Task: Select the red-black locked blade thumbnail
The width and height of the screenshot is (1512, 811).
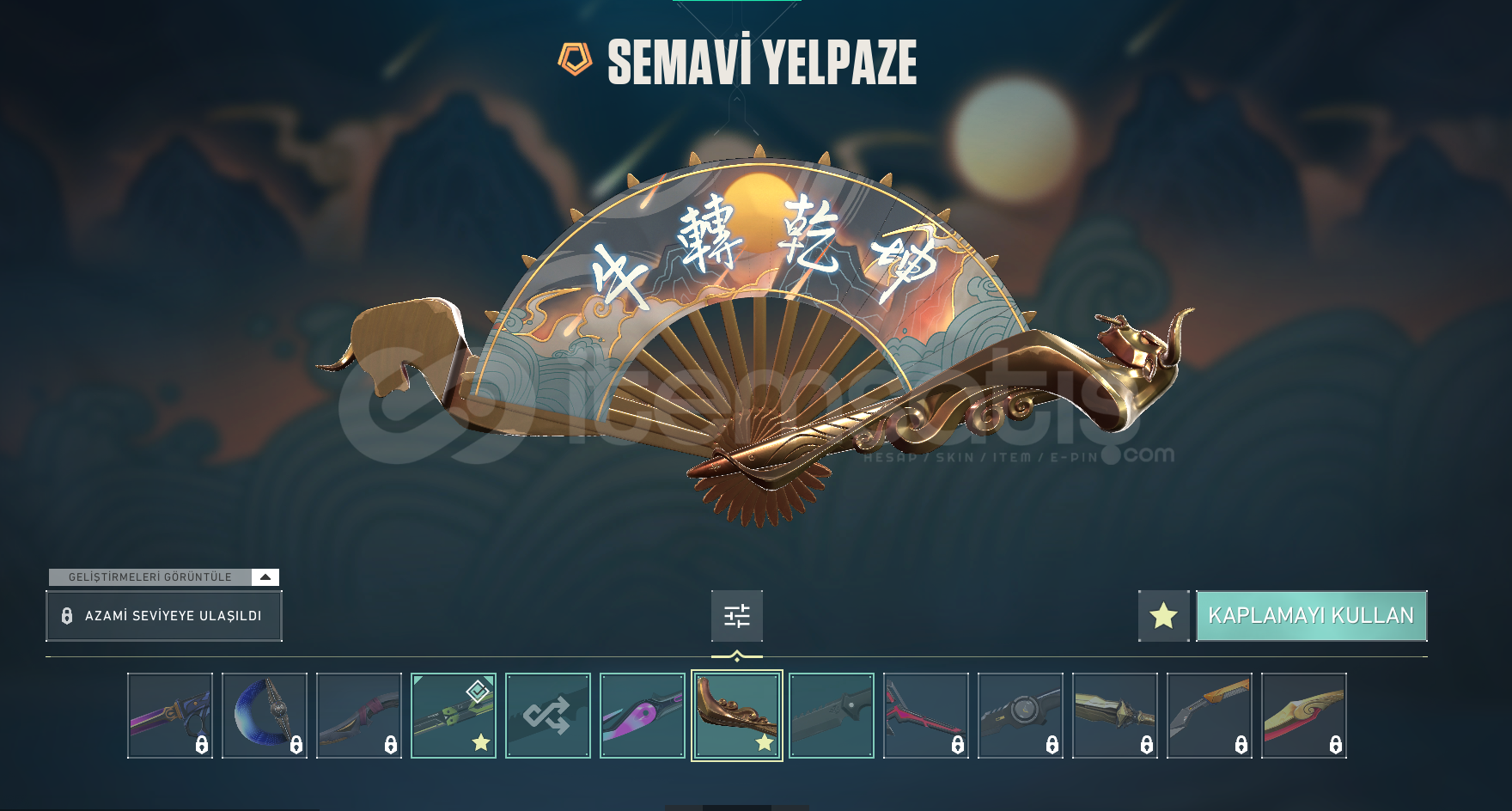Action: coord(926,716)
